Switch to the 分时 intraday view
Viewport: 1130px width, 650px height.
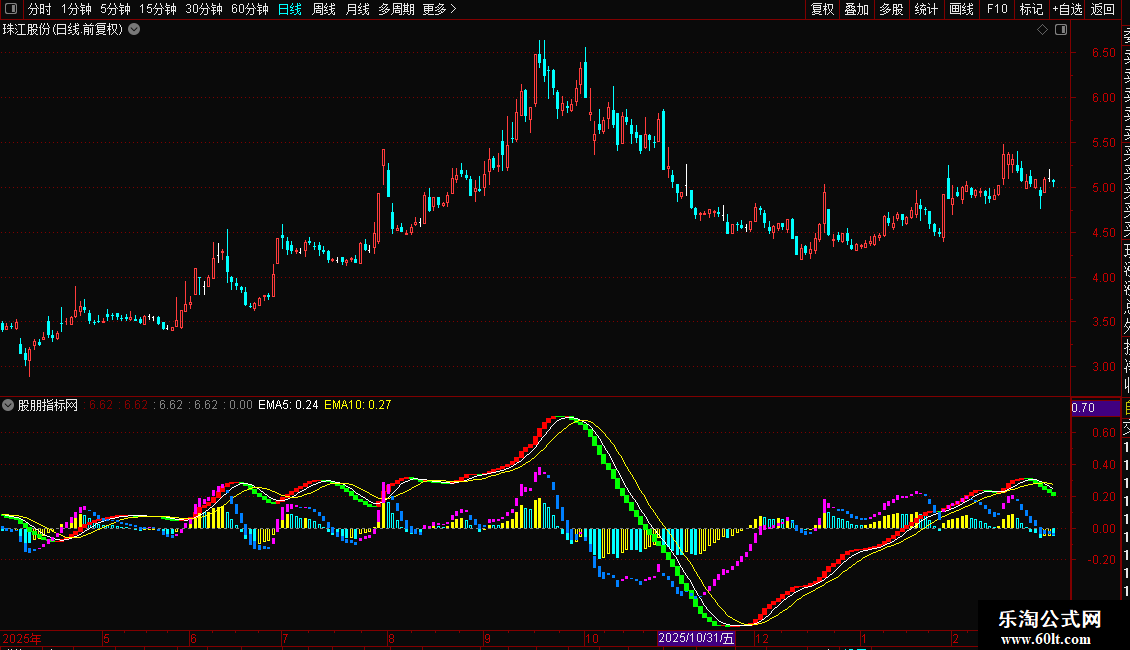(x=39, y=9)
